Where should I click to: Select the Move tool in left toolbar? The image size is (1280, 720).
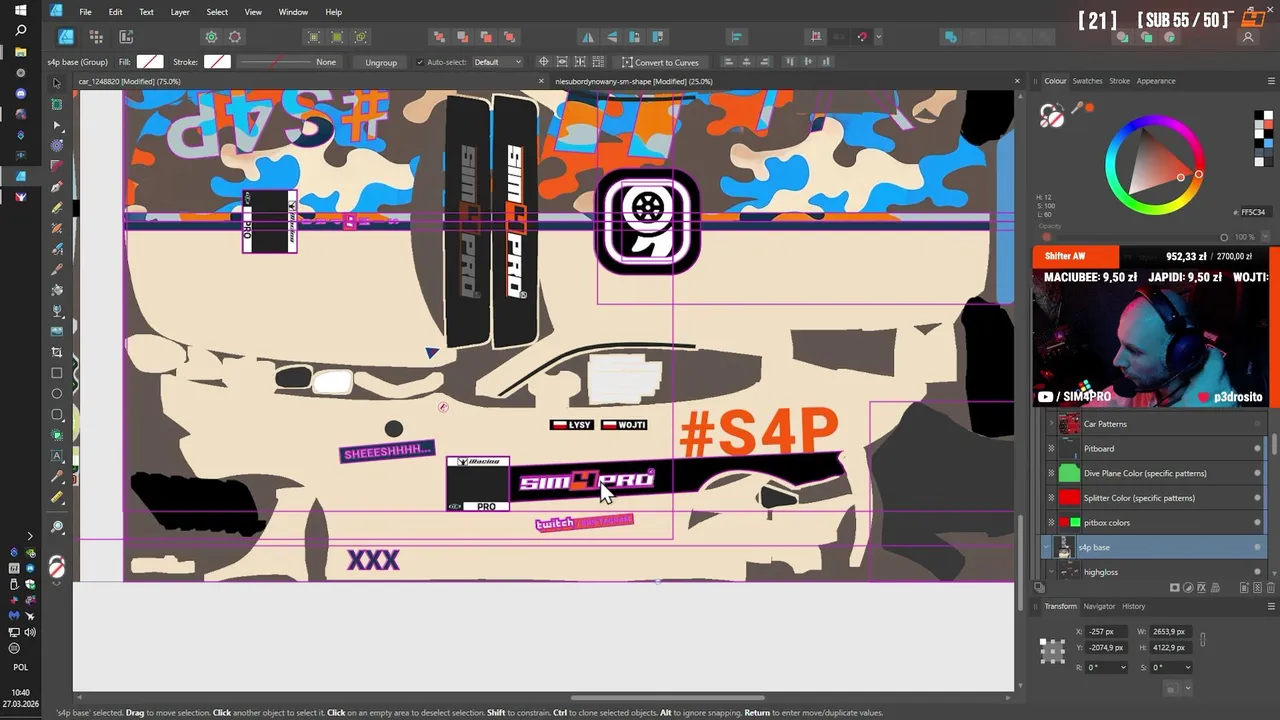57,83
